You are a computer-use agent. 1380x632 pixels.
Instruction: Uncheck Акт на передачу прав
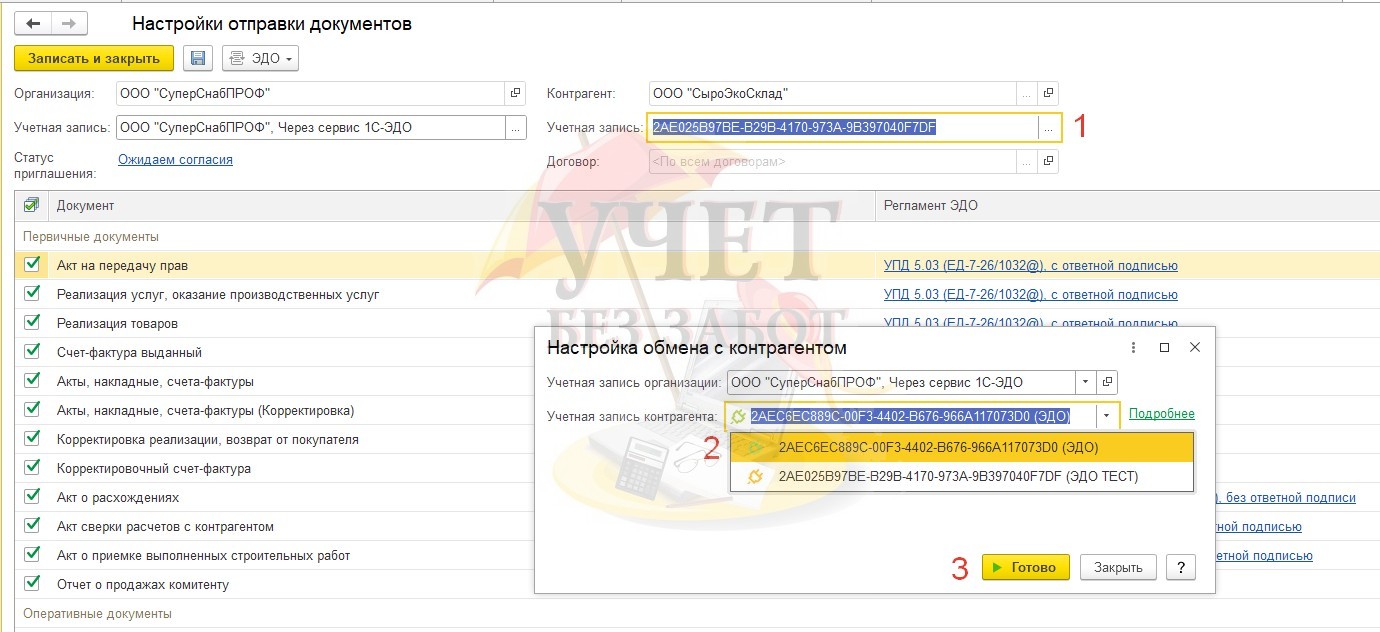32,265
